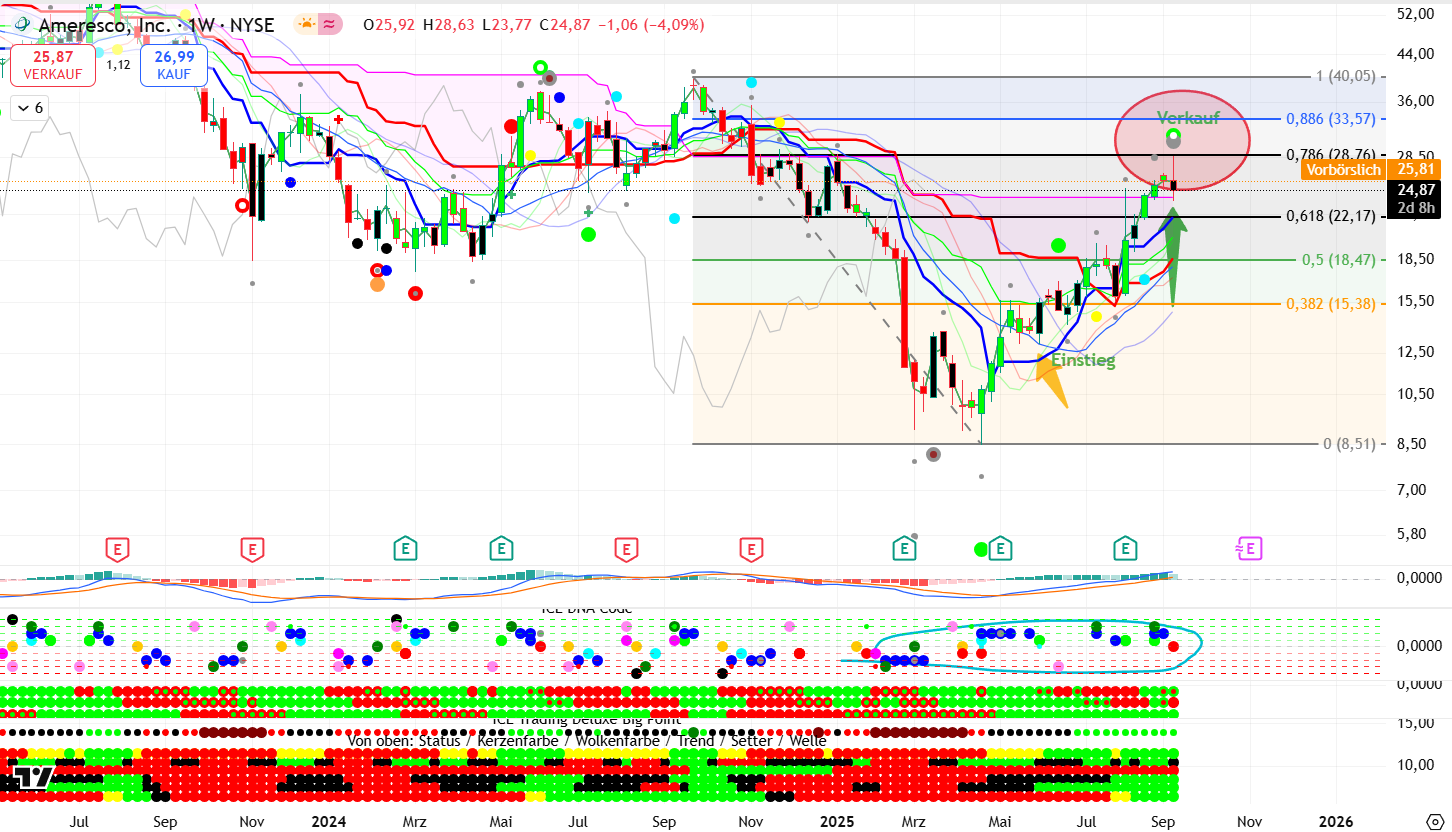Click the pink wavy data status icon
Viewport: 1452px width, 832px height.
331,24
